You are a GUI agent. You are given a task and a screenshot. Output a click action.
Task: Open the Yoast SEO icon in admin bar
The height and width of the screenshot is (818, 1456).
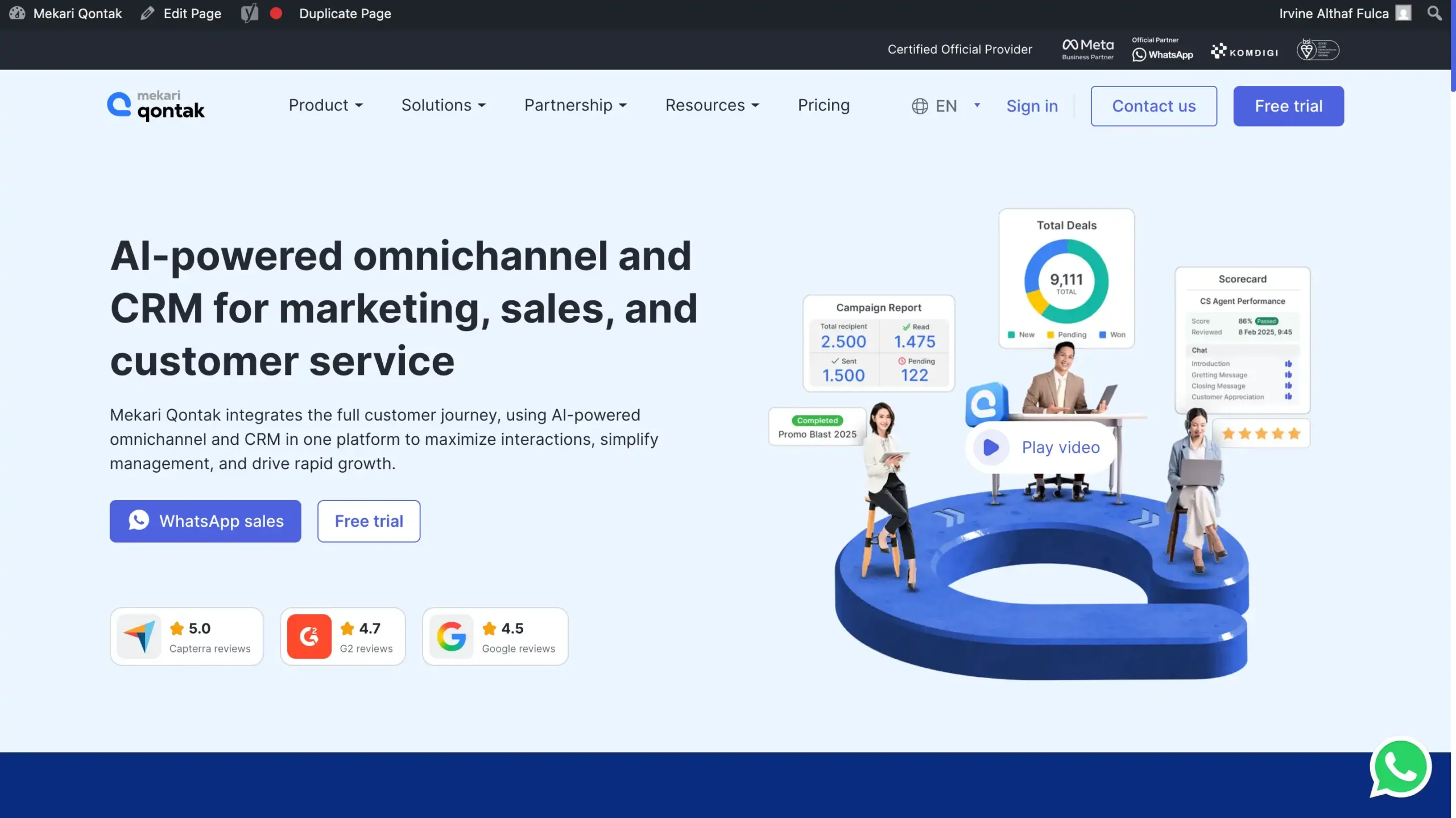click(x=249, y=13)
